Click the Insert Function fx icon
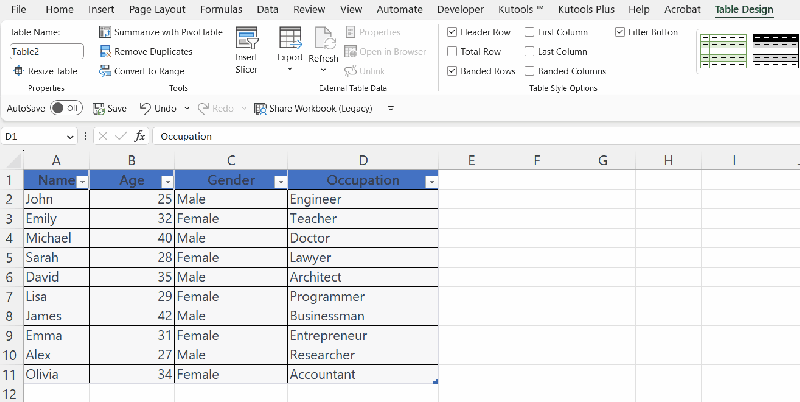This screenshot has height=402, width=800. tap(140, 136)
